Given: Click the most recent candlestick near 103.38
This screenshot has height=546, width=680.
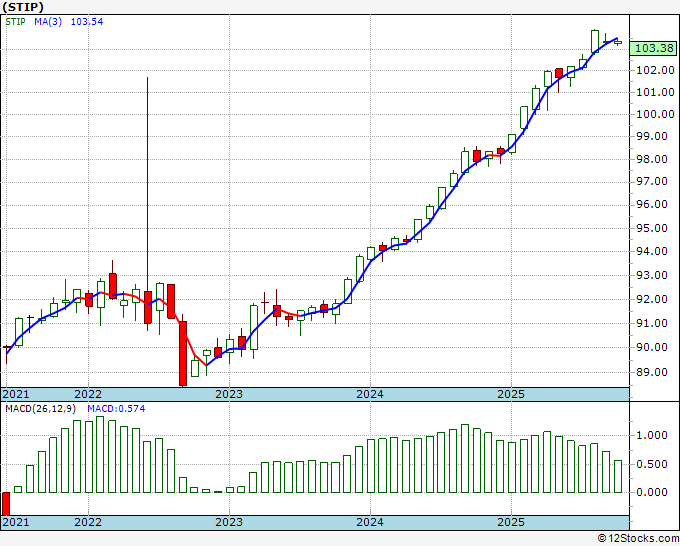Looking at the screenshot, I should pyautogui.click(x=618, y=42).
